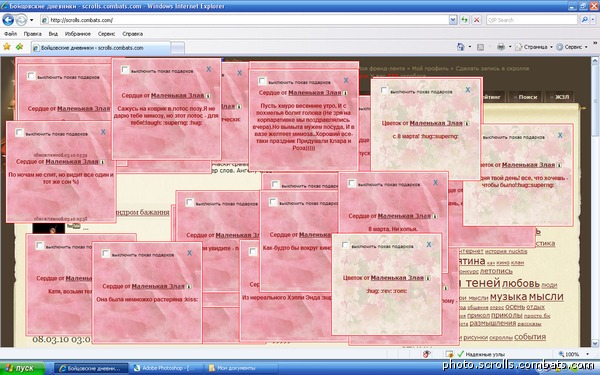Tick 'выключить показ подарков' in the lotus popup

(125, 70)
